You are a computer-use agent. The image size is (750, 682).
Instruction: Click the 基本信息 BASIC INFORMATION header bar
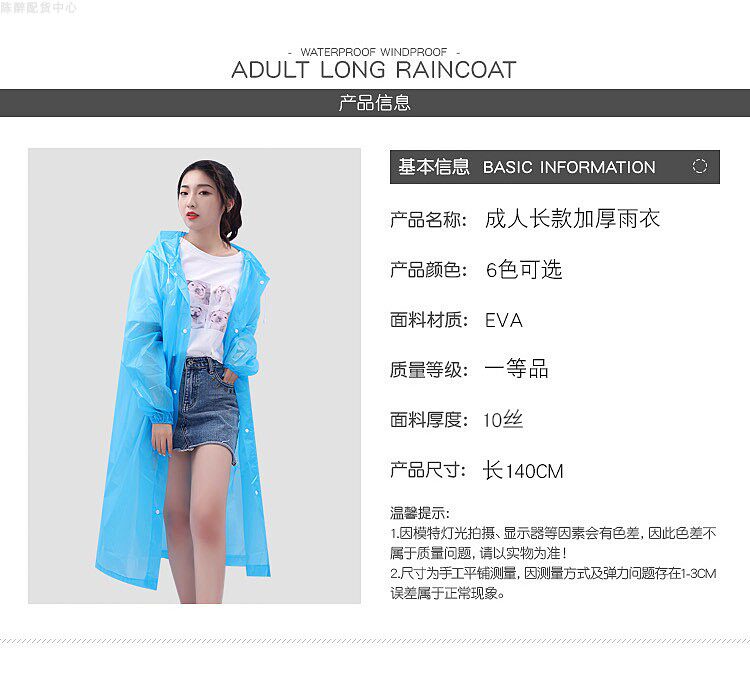pyautogui.click(x=555, y=167)
